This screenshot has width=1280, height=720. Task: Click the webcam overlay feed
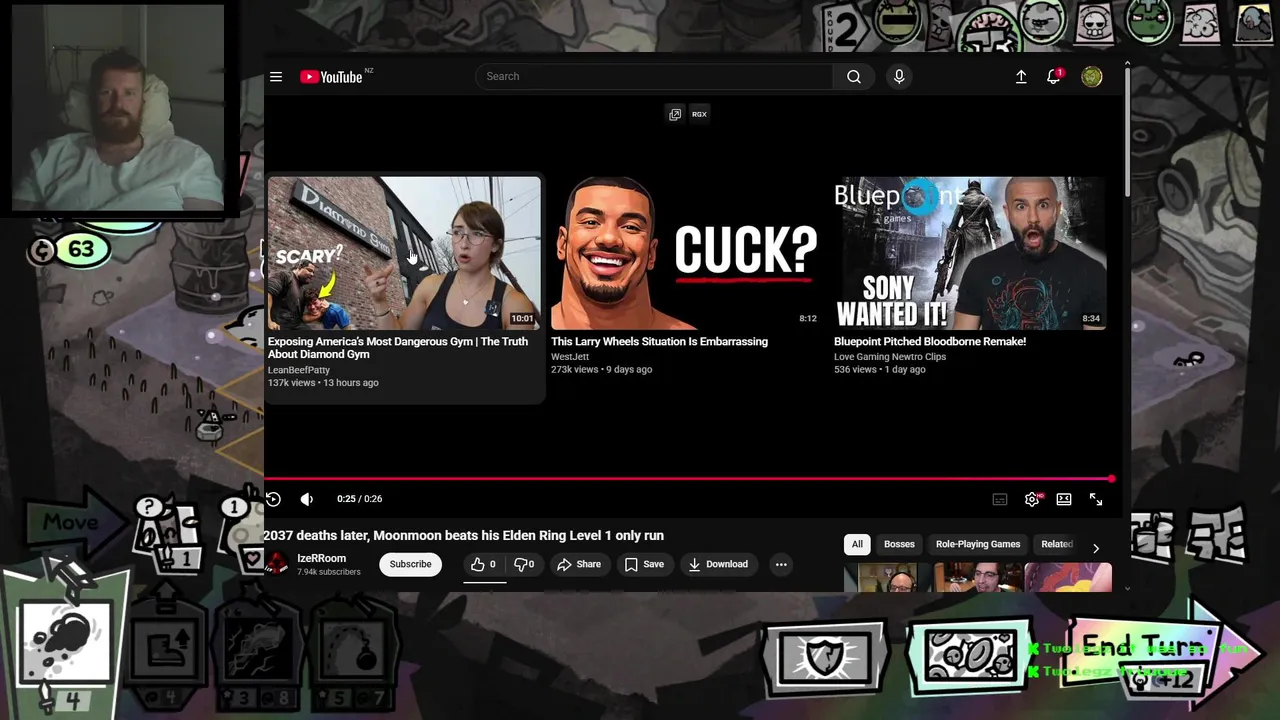[118, 106]
